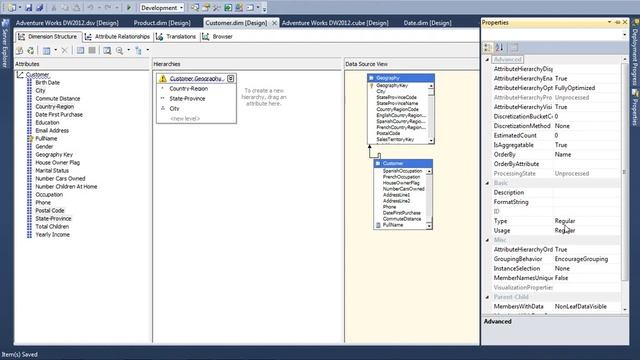The height and width of the screenshot is (360, 640).
Task: Click the Arrange tables icon
Action: tap(138, 51)
